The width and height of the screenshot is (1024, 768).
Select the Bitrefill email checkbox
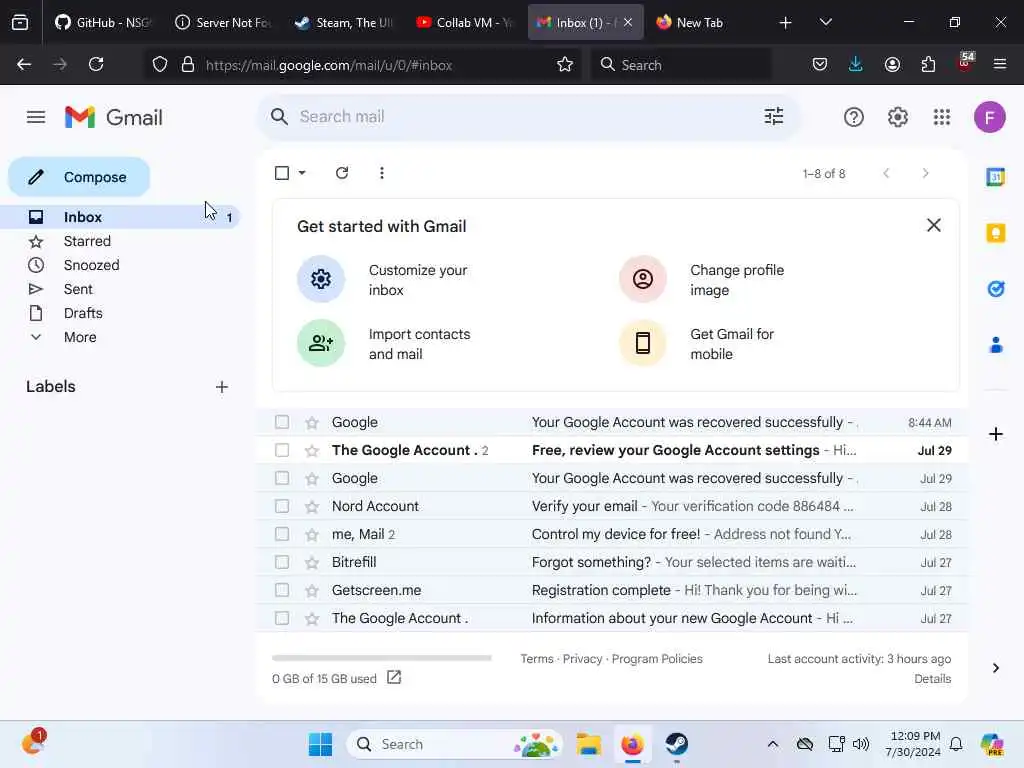coord(282,562)
